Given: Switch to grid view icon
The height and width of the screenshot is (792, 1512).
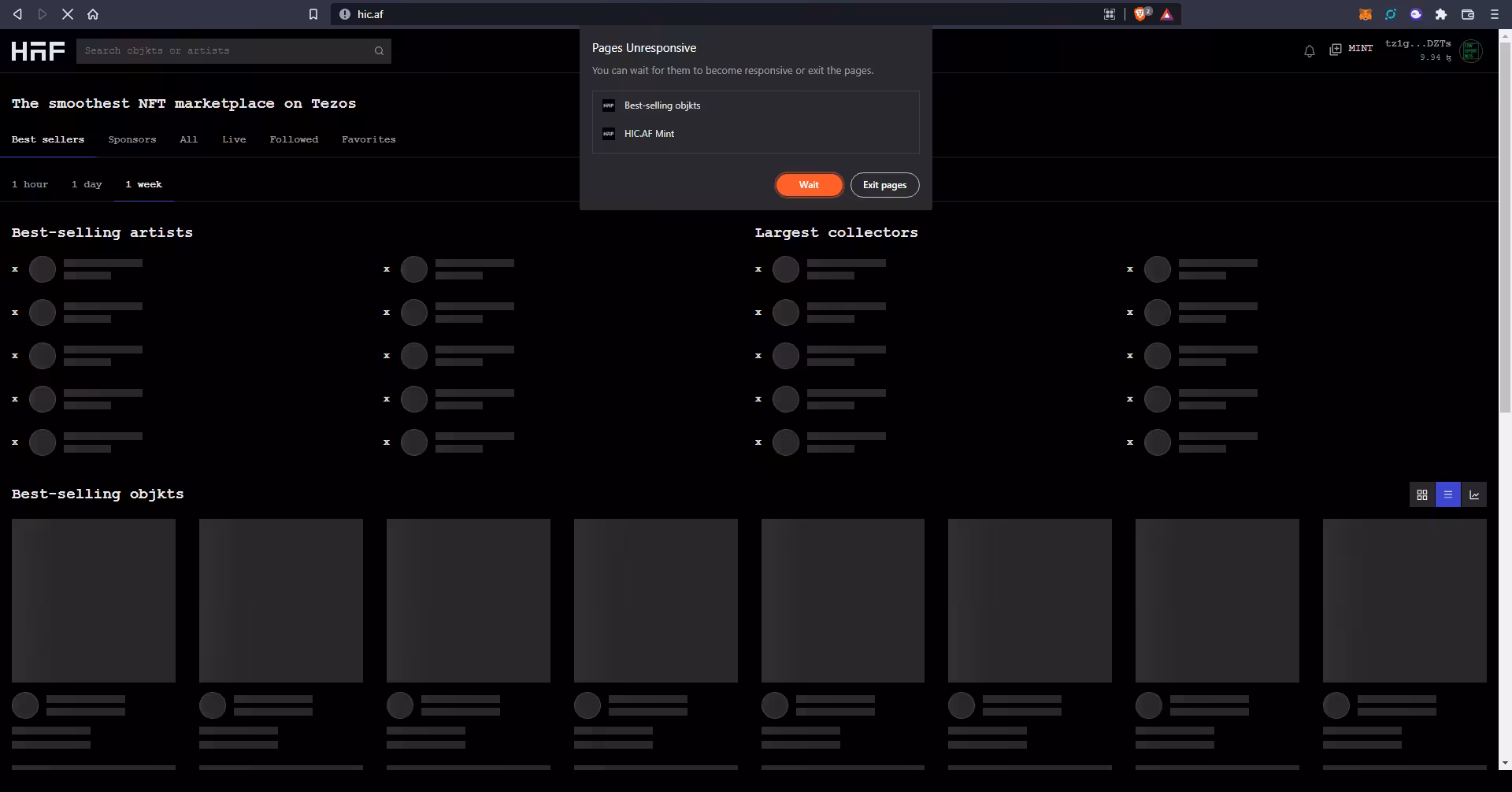Looking at the screenshot, I should 1421,494.
